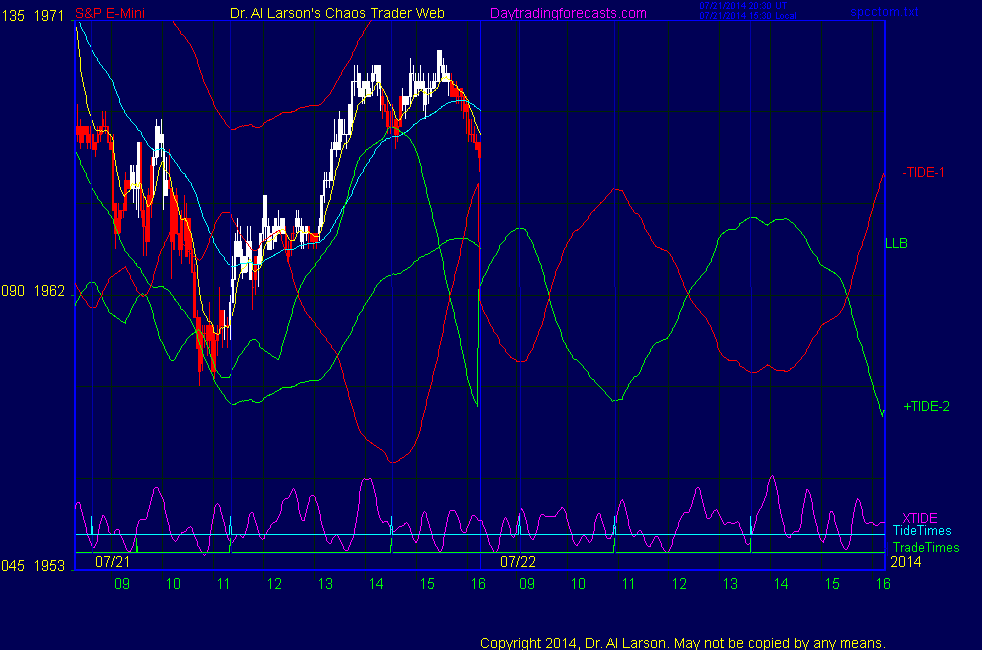Click the copyright notice by Dr. Al Larson

coord(683,643)
